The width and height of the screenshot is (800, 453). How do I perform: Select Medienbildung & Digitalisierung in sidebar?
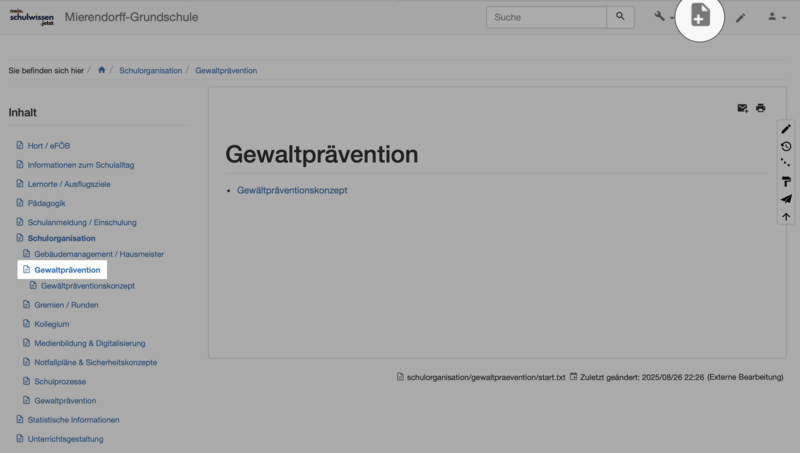[89, 343]
